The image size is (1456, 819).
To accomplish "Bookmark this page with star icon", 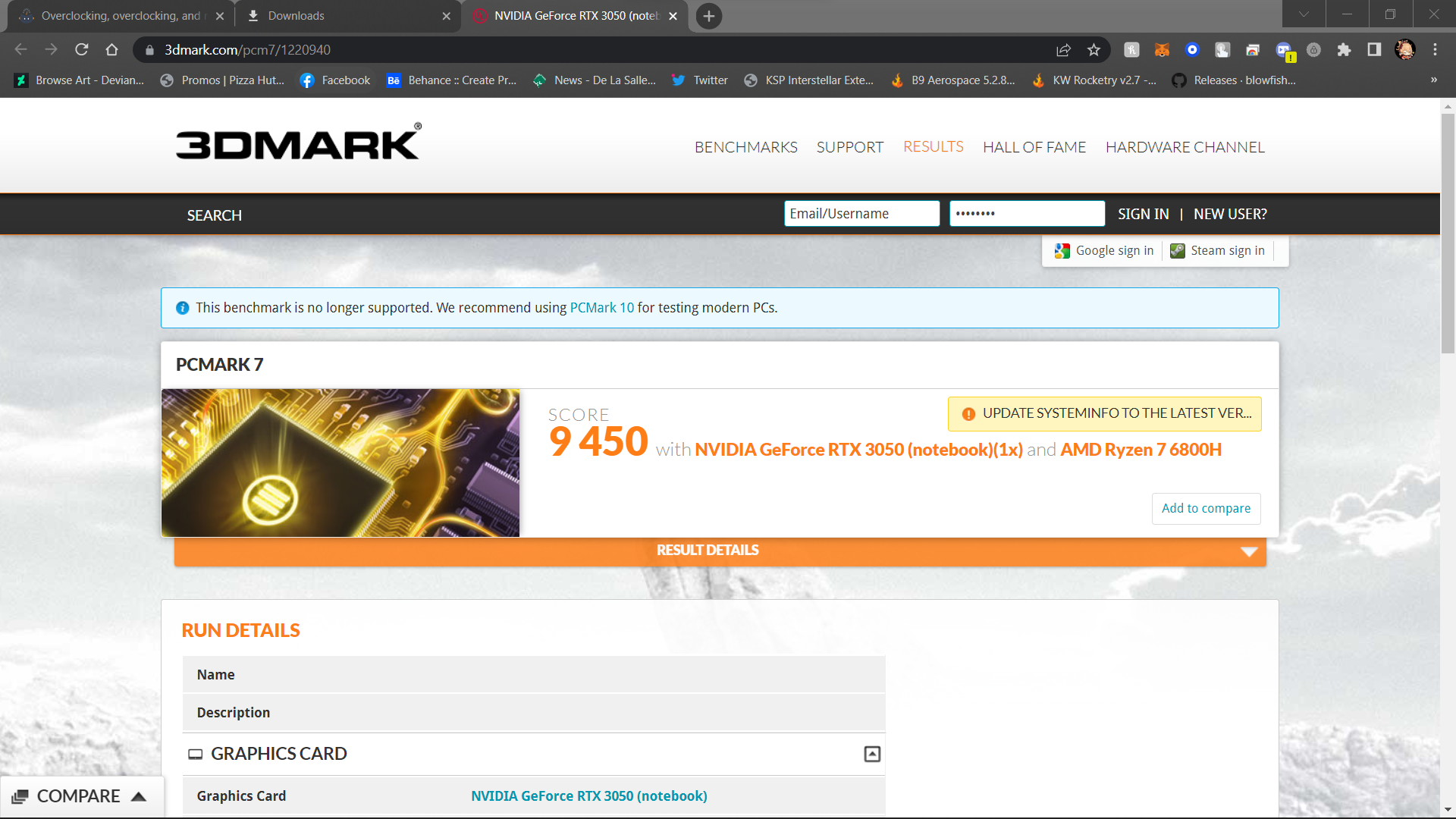I will tap(1094, 49).
